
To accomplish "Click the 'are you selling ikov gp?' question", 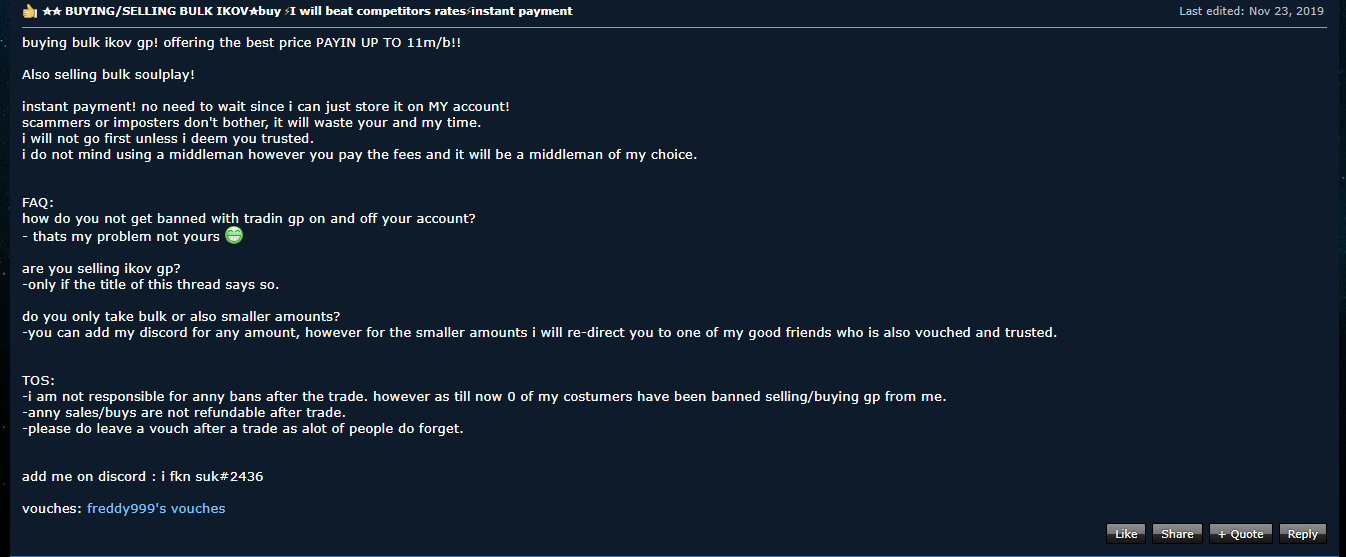I will [x=101, y=269].
